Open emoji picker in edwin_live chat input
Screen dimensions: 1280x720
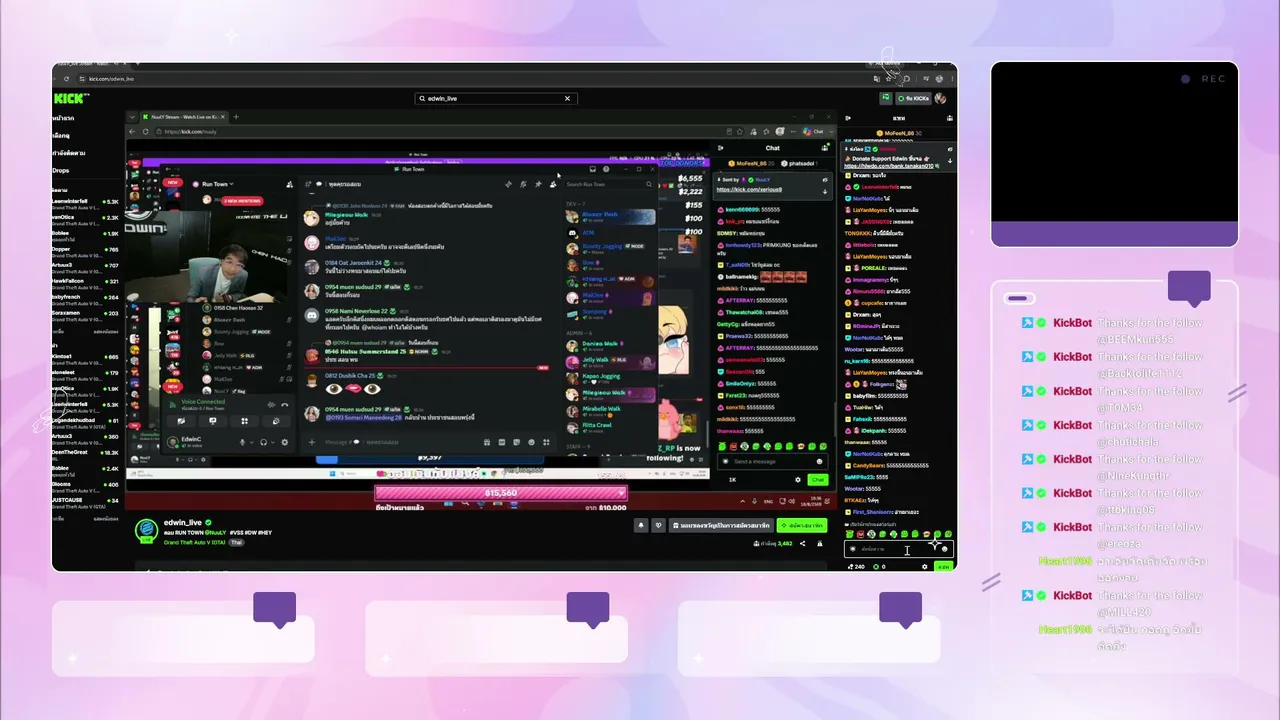tap(945, 549)
